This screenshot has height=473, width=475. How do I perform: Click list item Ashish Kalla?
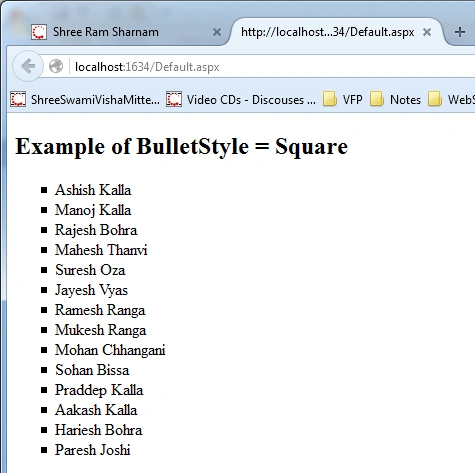coord(93,190)
